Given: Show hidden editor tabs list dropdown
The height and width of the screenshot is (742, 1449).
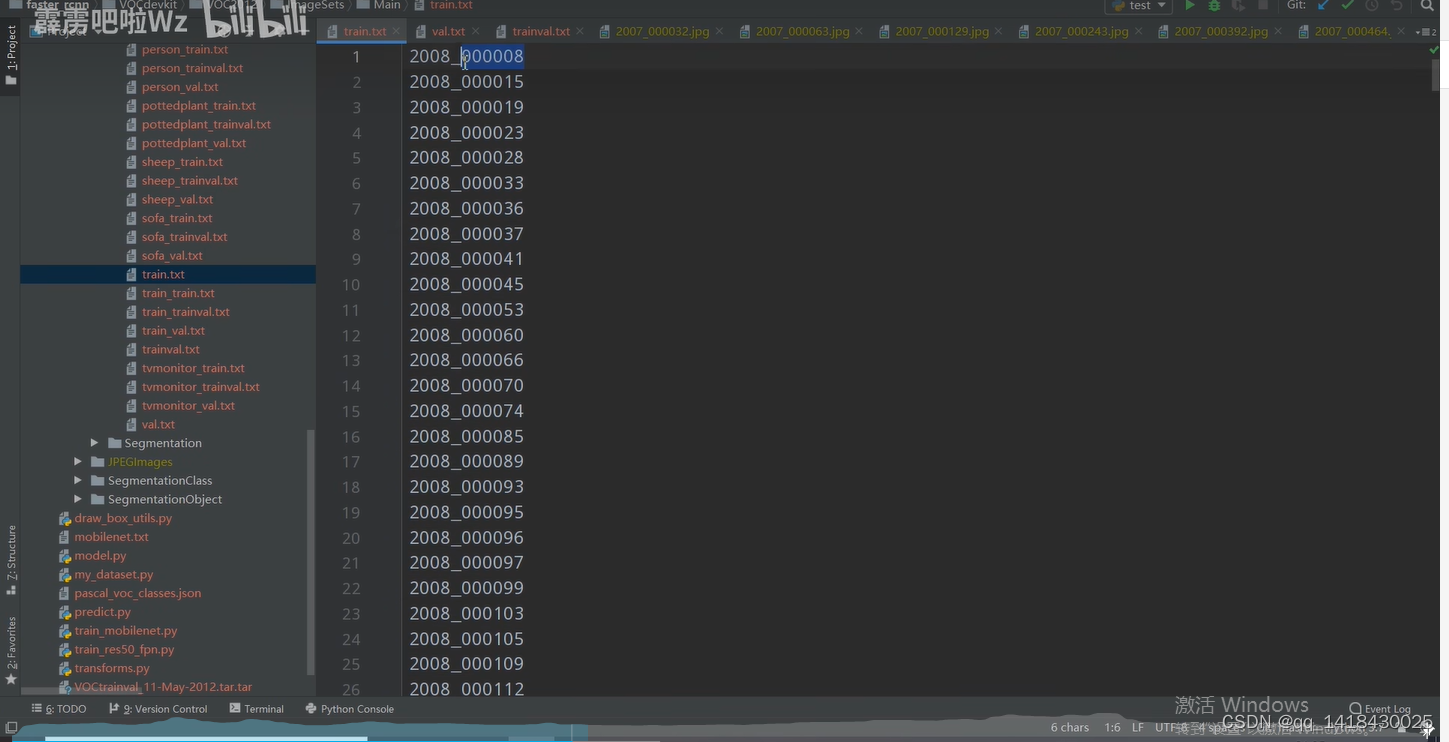Looking at the screenshot, I should tap(1427, 32).
